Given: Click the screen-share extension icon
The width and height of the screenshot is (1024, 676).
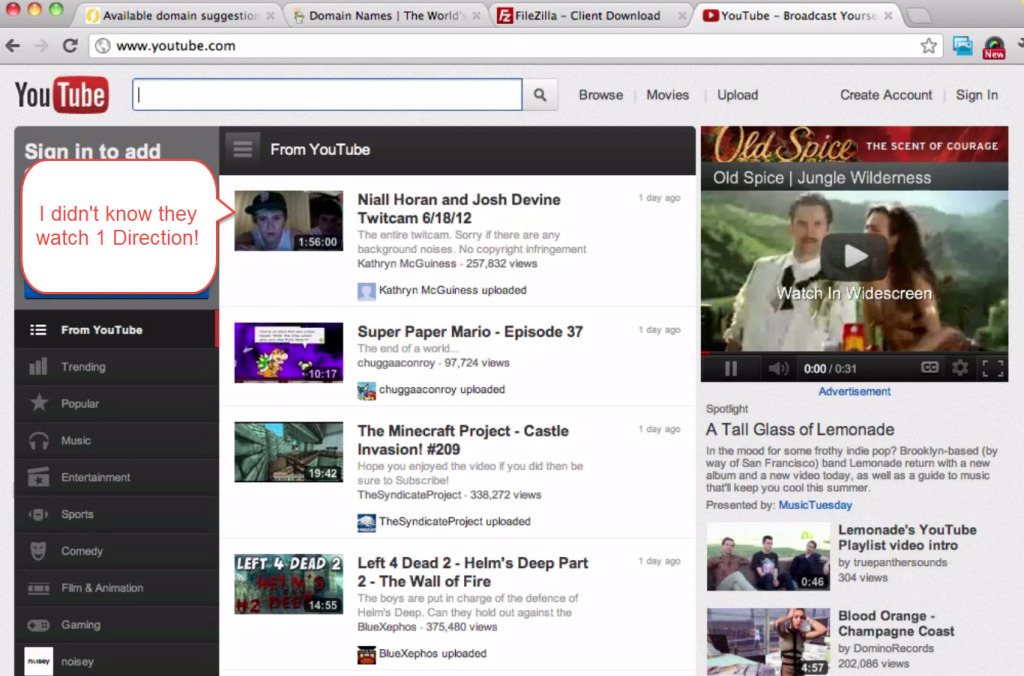Looking at the screenshot, I should click(x=963, y=46).
